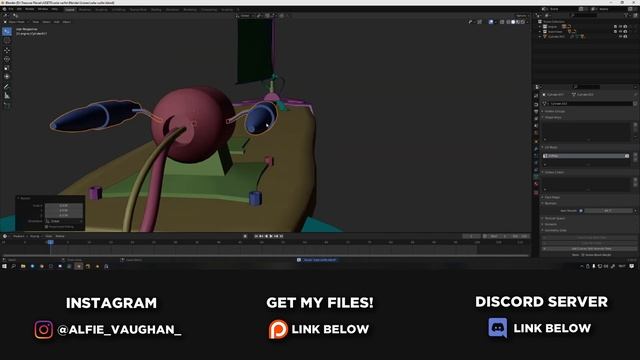The width and height of the screenshot is (640, 360).
Task: Expand the Texture Space panel
Action: (x=554, y=218)
